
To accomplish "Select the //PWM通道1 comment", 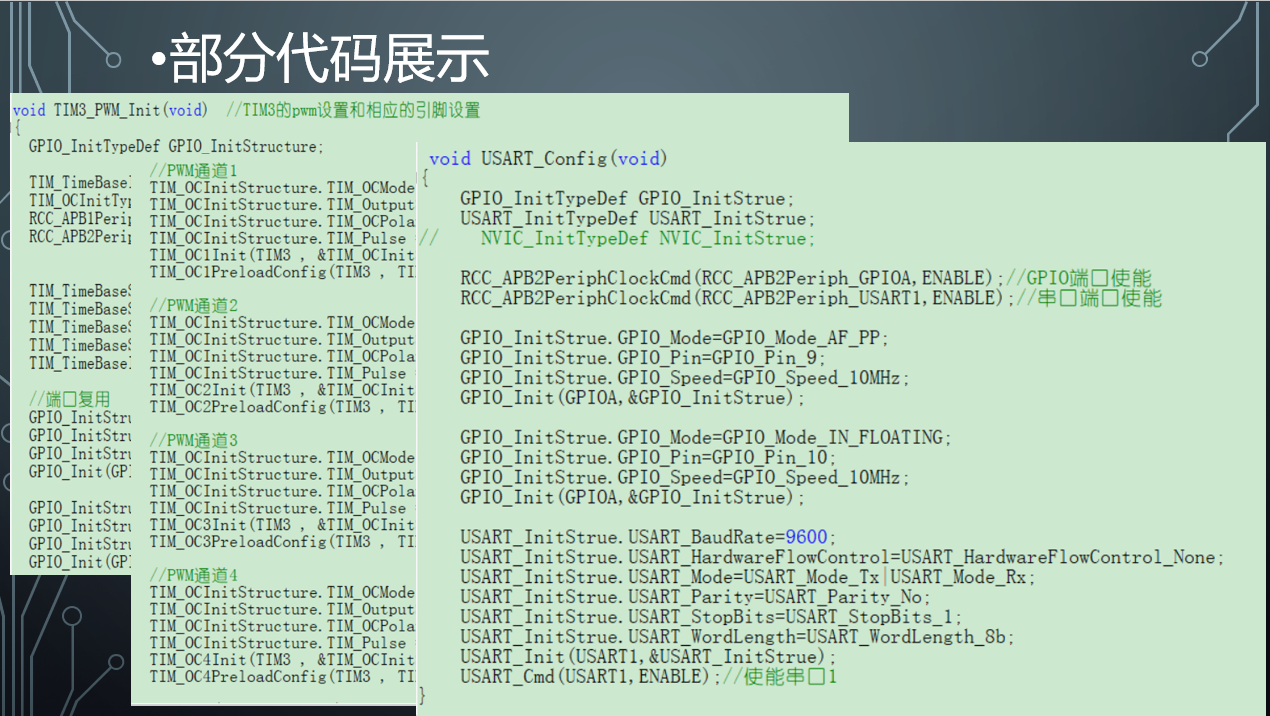I will [x=194, y=170].
